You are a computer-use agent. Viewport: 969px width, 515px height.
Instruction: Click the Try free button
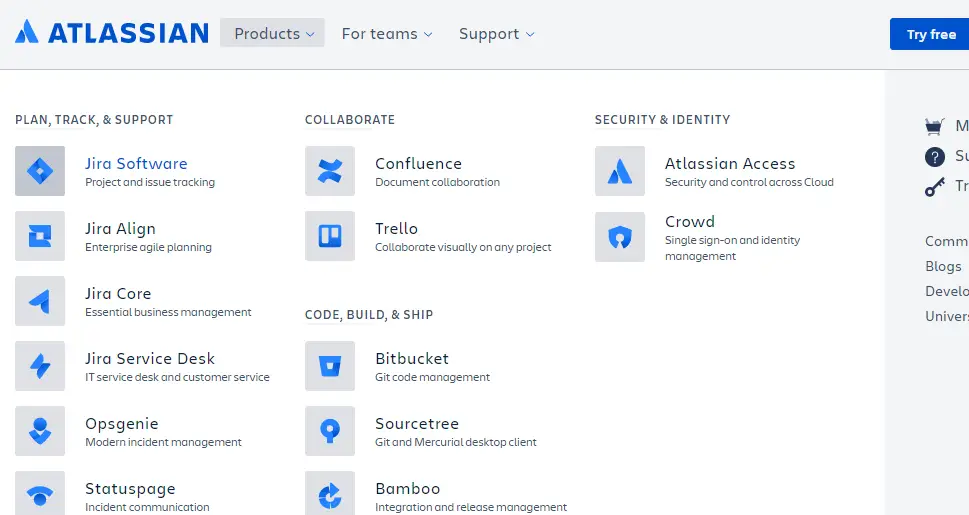click(929, 35)
